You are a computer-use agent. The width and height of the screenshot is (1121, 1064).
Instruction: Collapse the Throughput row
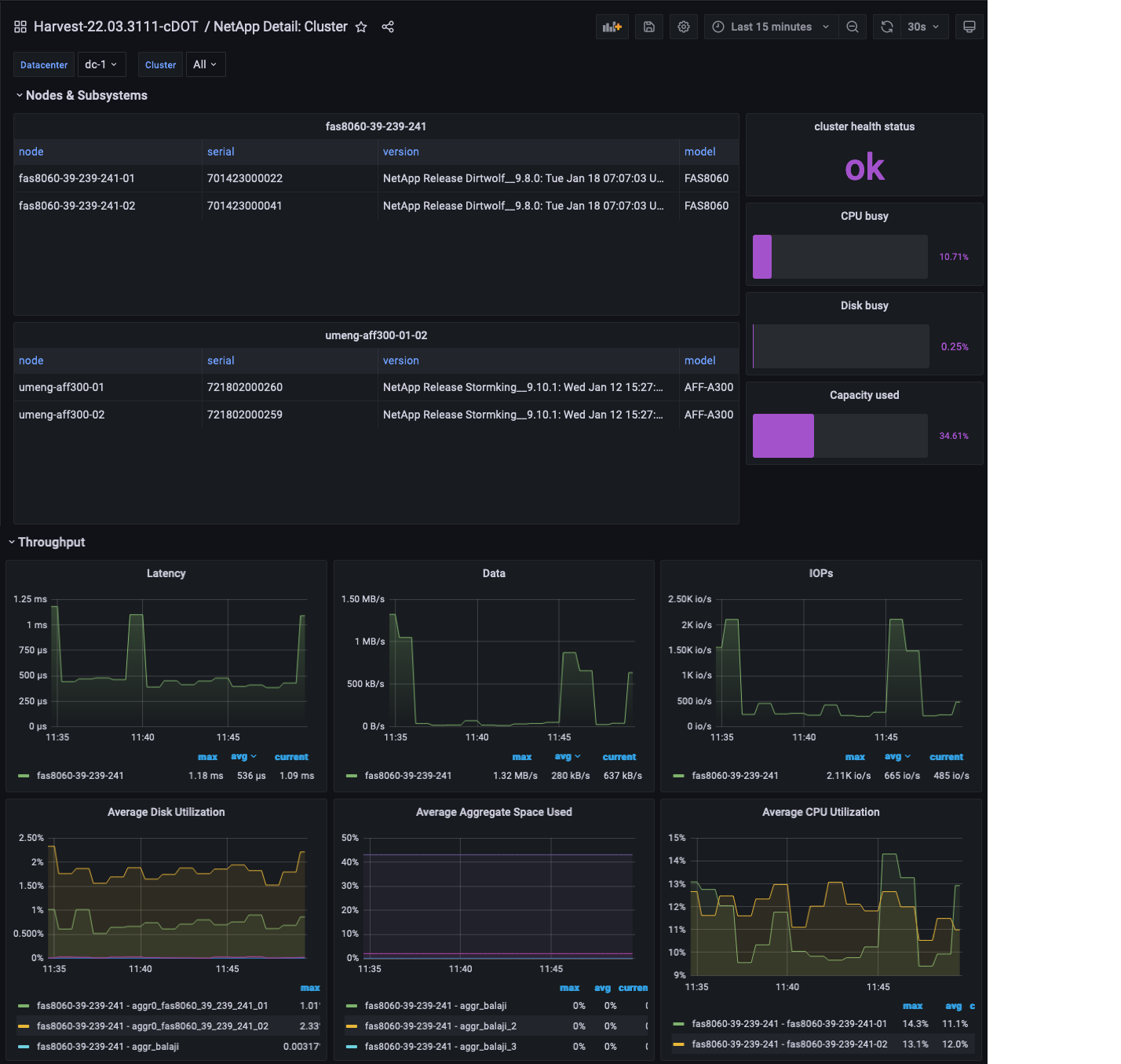[x=51, y=542]
